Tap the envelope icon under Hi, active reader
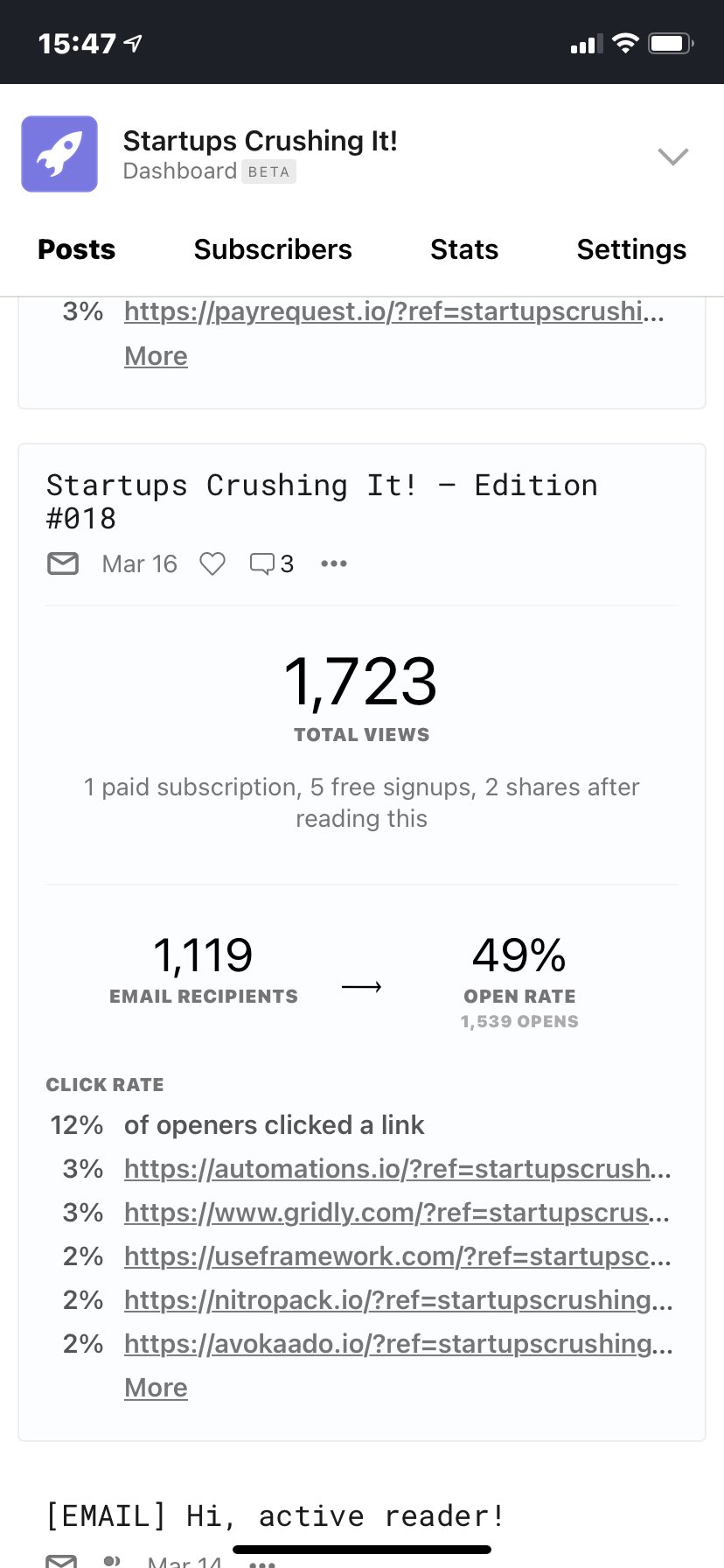Viewport: 724px width, 1568px height. [x=61, y=1559]
